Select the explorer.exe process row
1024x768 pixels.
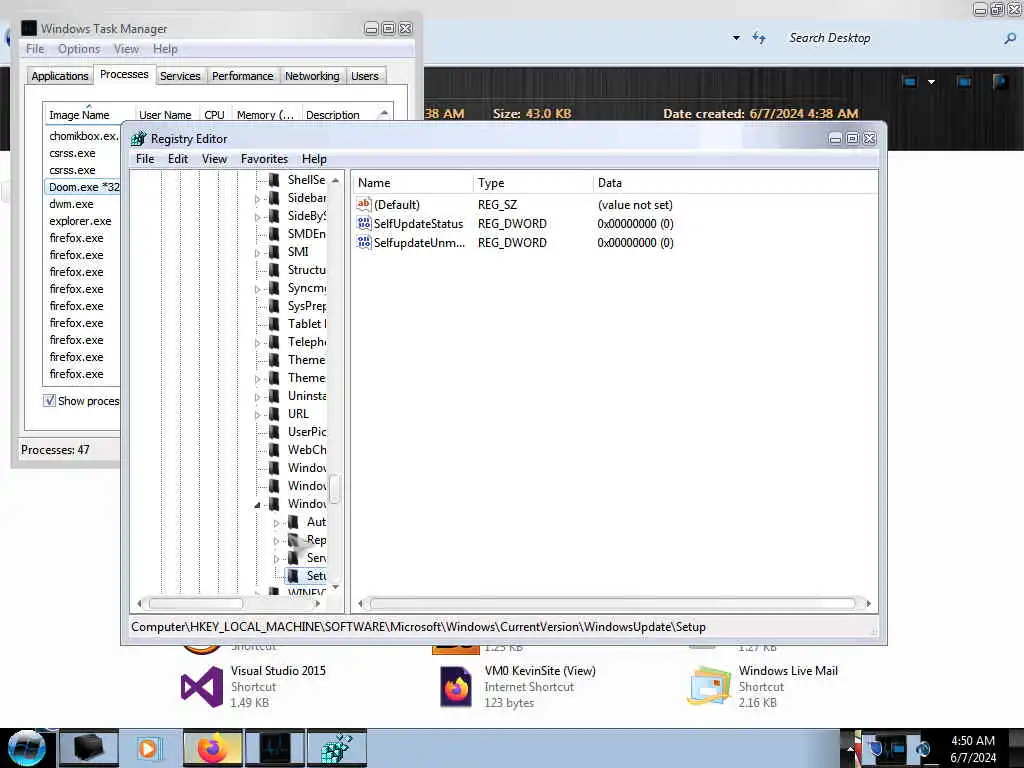coord(83,221)
